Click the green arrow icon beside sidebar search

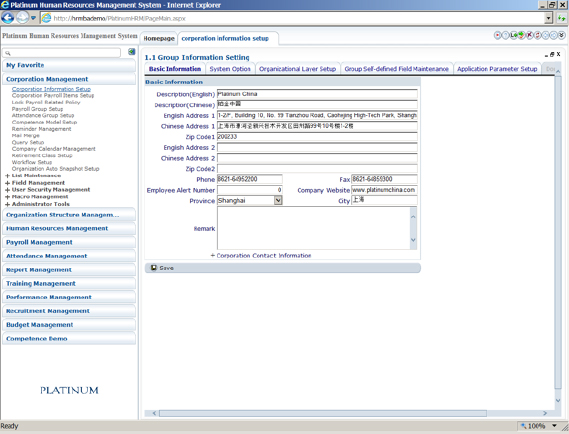pyautogui.click(x=131, y=52)
